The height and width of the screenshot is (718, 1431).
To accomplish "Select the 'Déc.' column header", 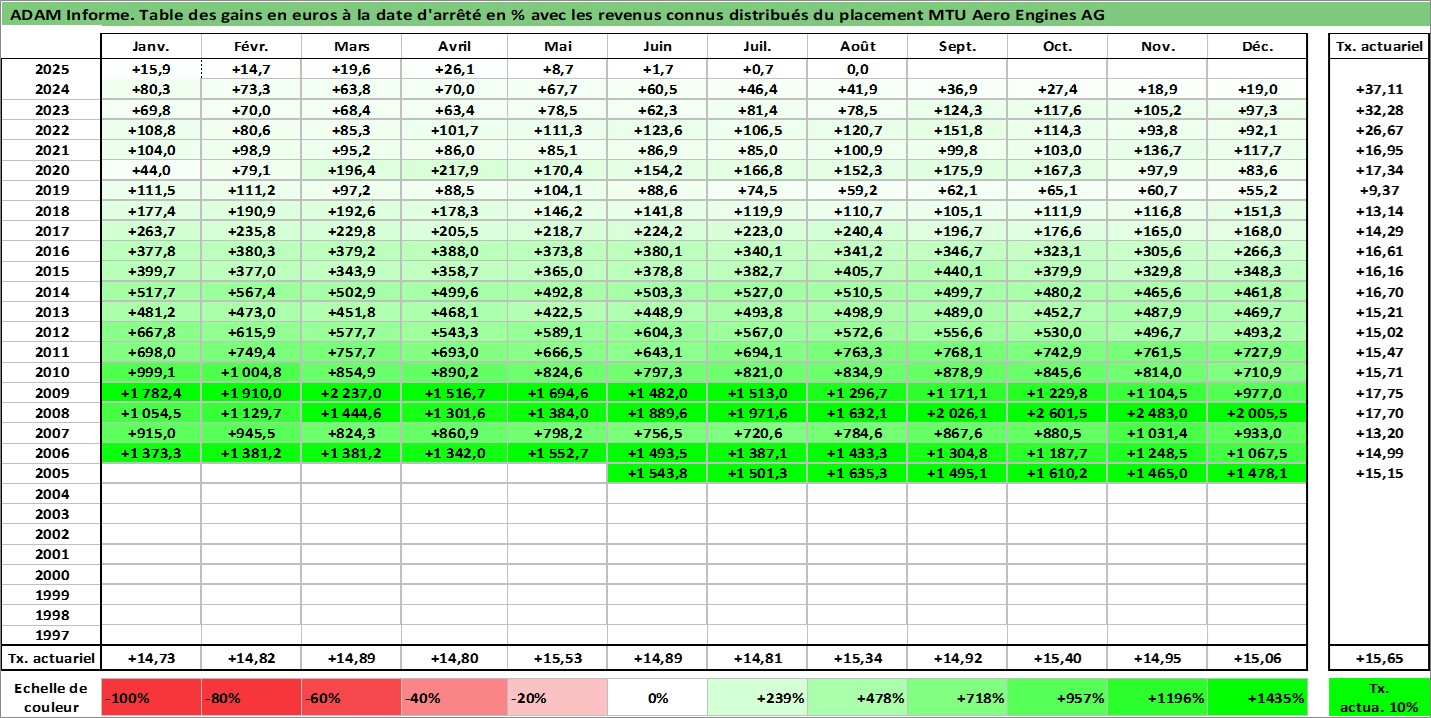I will click(x=1257, y=47).
